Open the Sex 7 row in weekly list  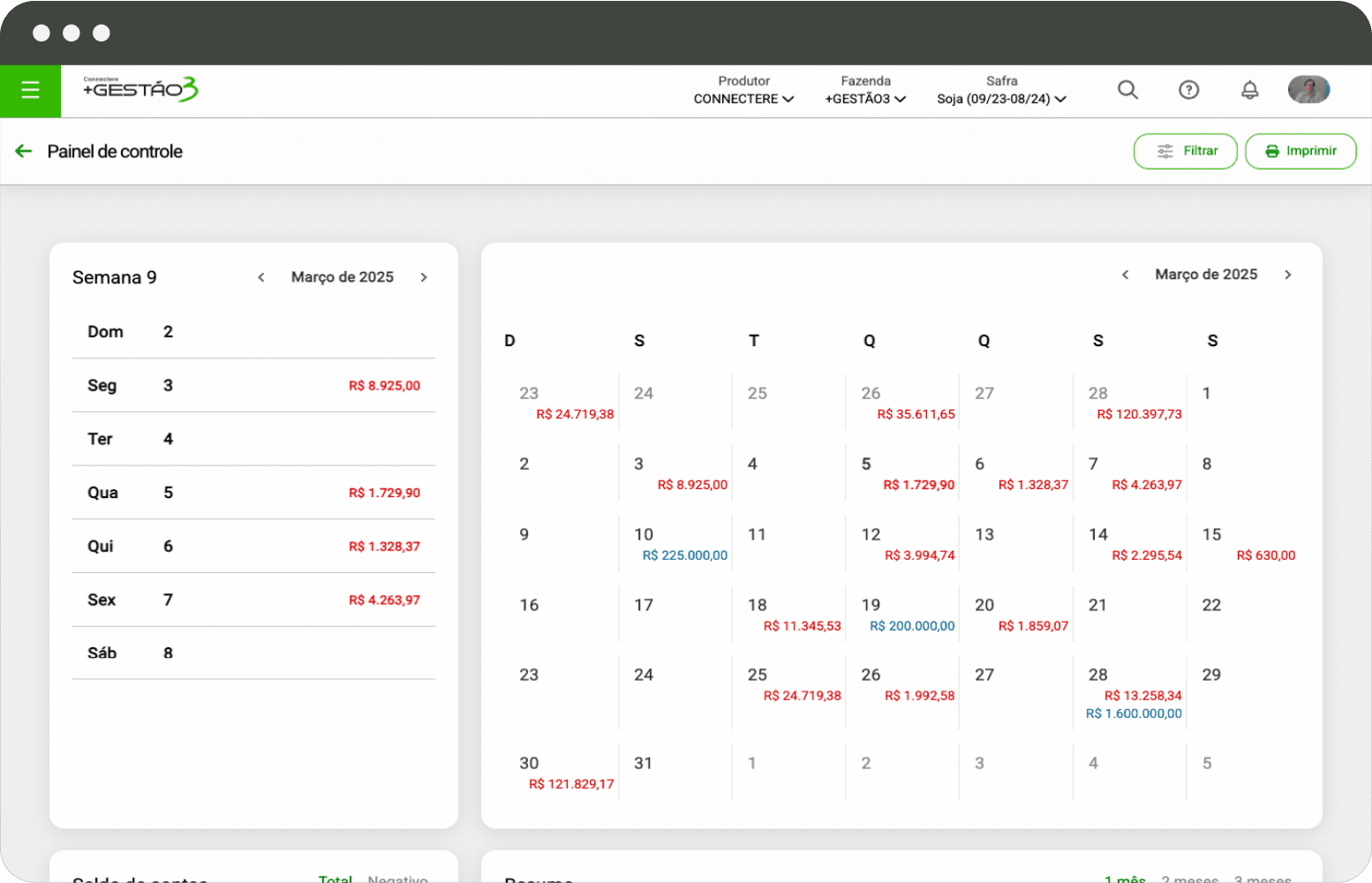[253, 600]
